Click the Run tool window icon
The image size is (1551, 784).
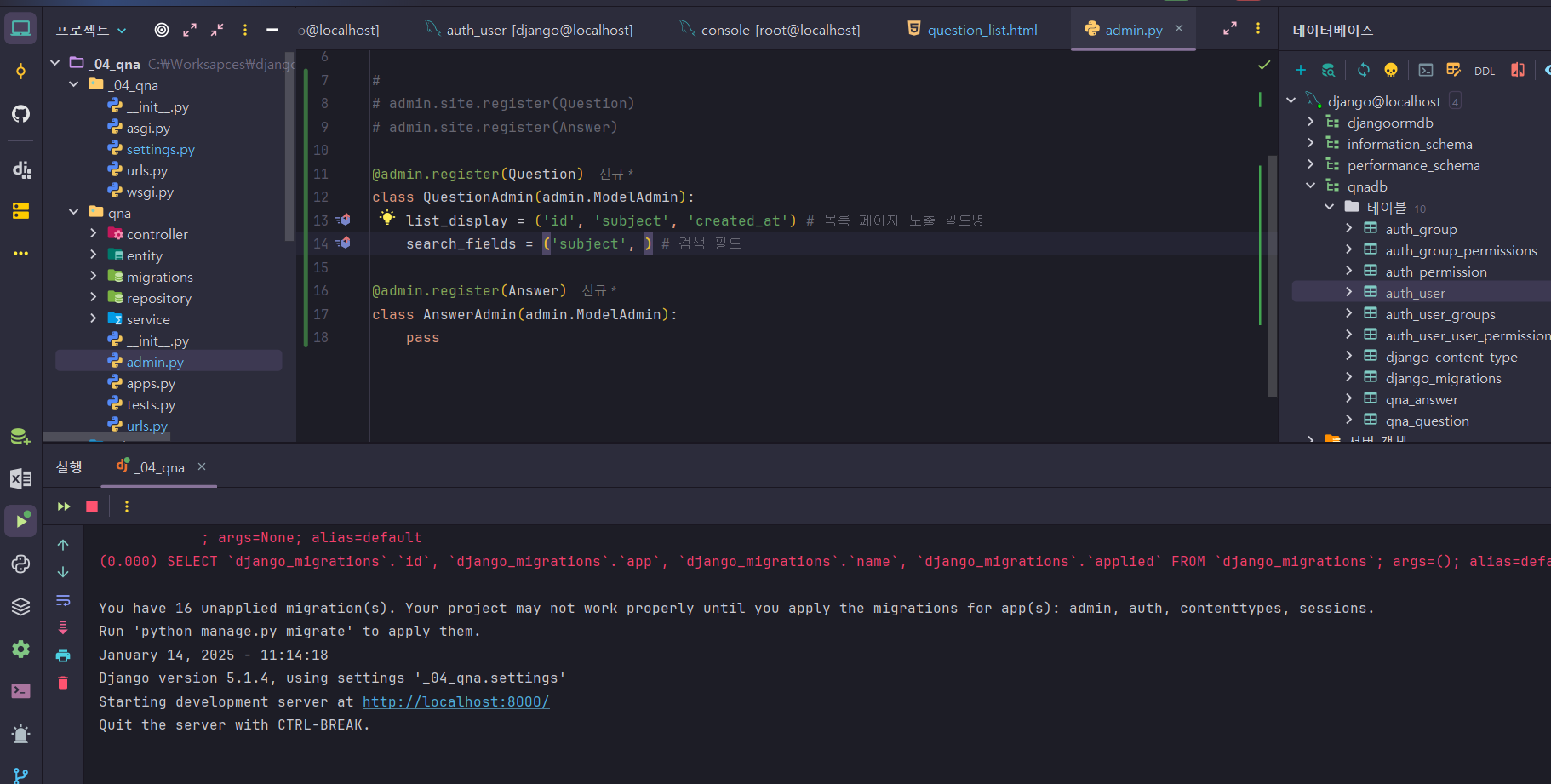click(x=21, y=520)
